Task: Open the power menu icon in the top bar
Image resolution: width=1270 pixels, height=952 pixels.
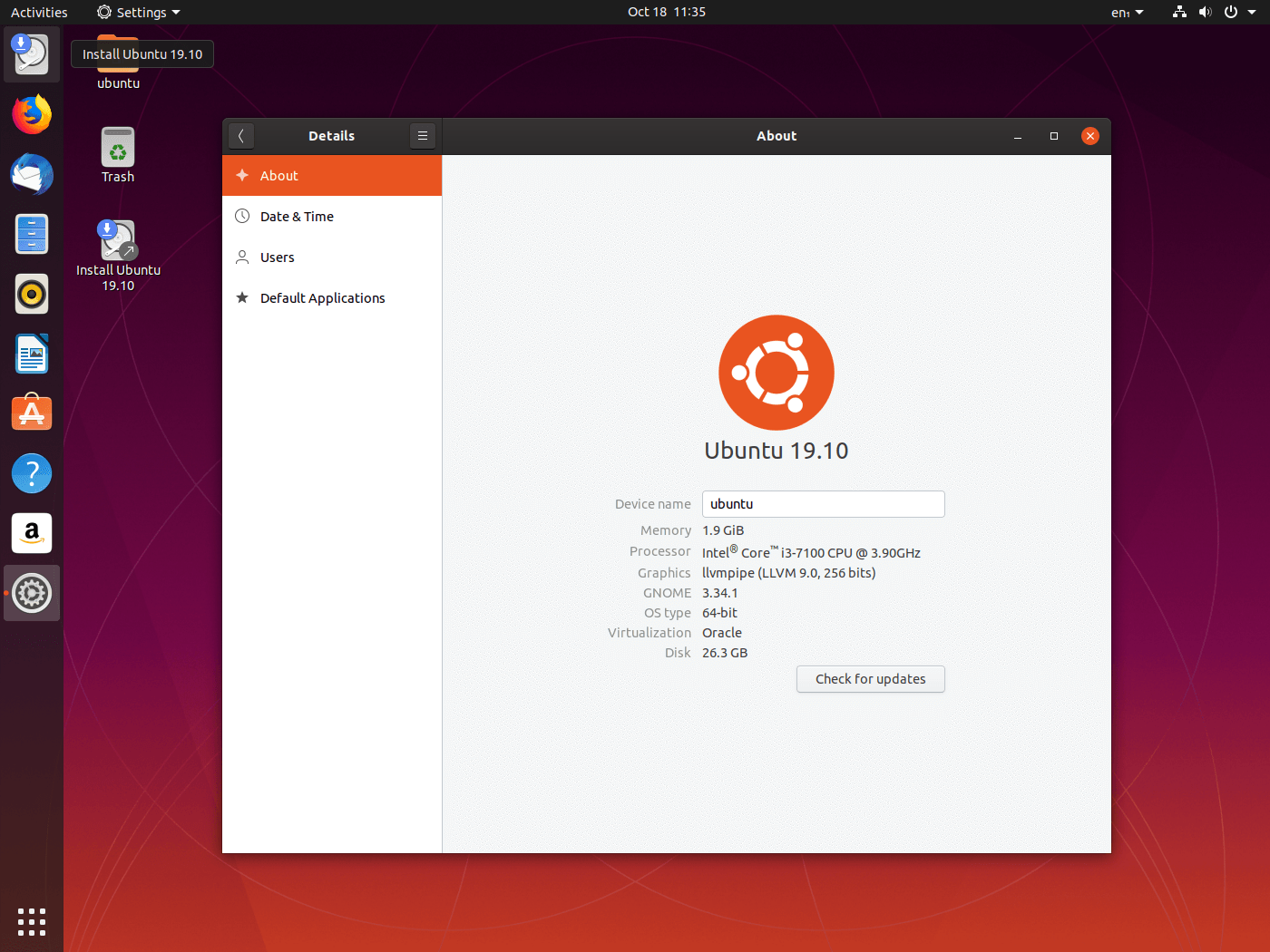Action: tap(1231, 12)
